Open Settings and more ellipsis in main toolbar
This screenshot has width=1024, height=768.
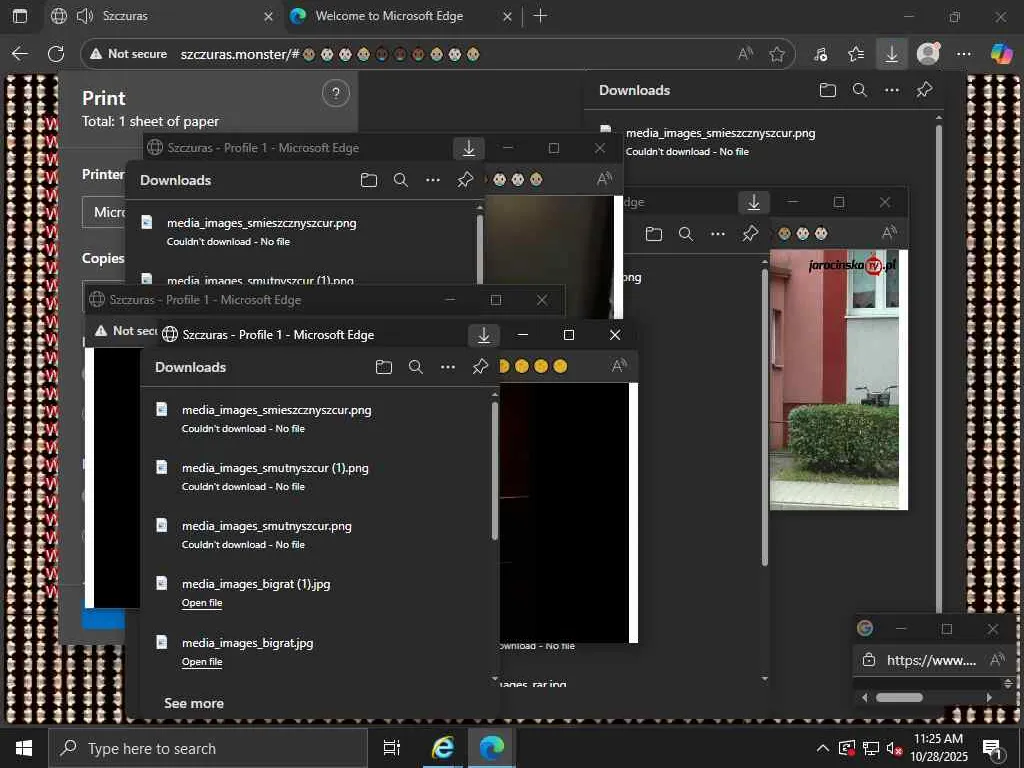[x=964, y=54]
